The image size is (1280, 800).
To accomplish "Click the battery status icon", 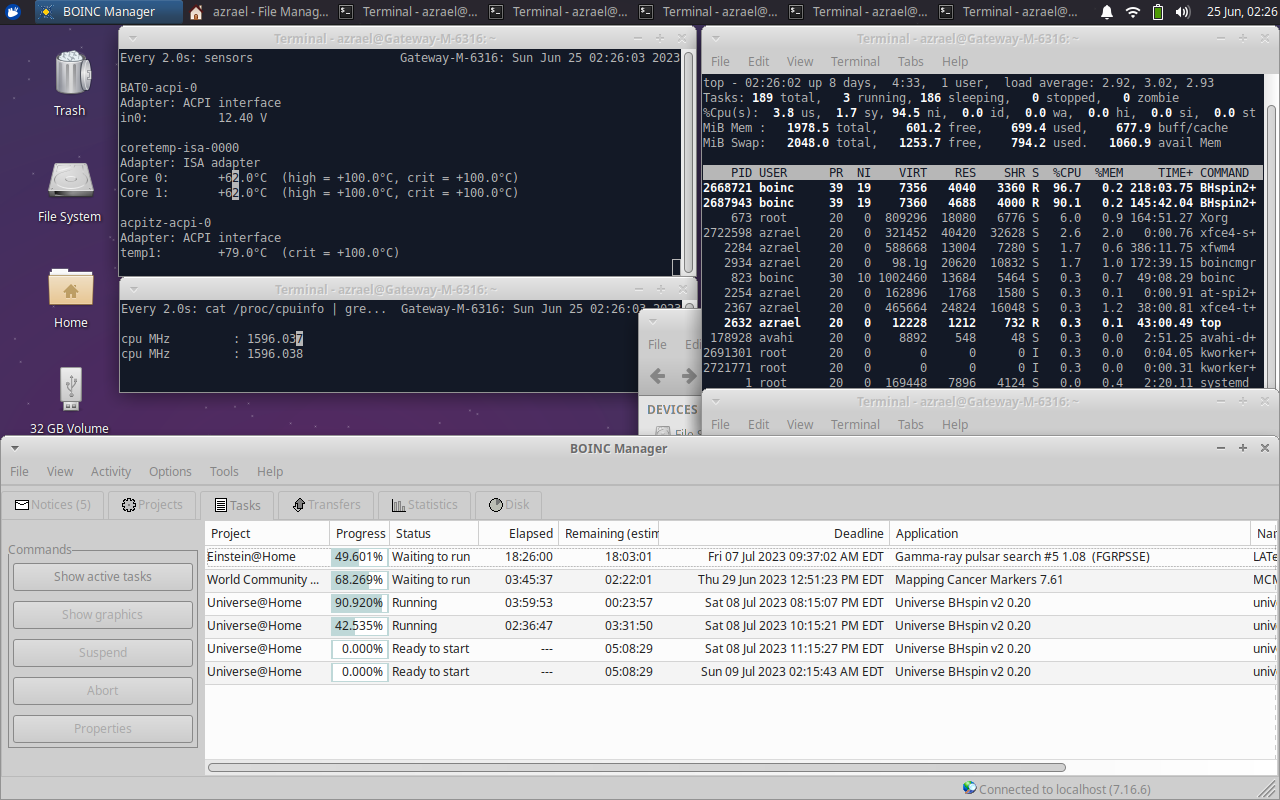I will (1158, 12).
